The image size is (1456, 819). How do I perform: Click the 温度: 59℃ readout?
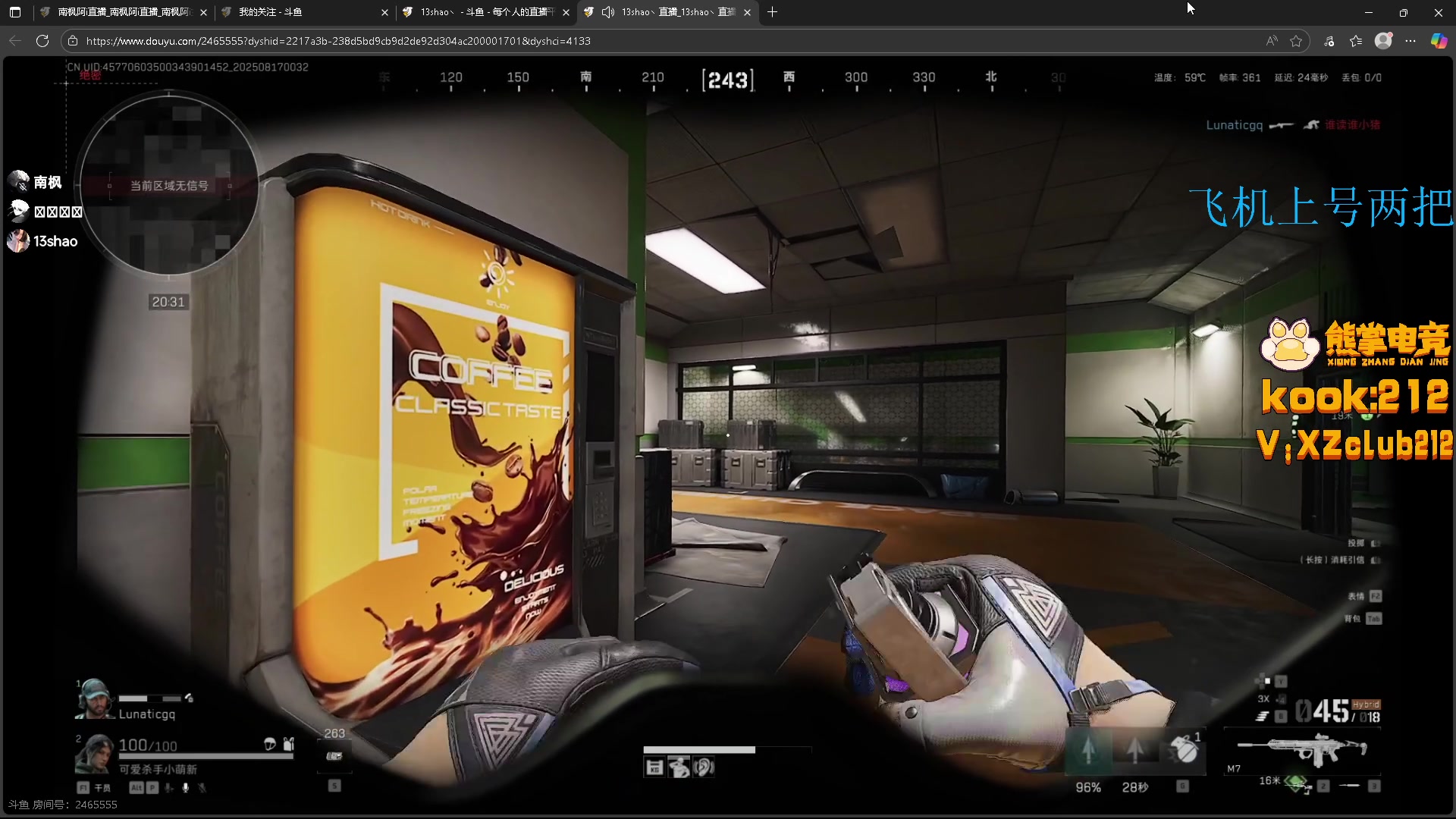(1179, 77)
